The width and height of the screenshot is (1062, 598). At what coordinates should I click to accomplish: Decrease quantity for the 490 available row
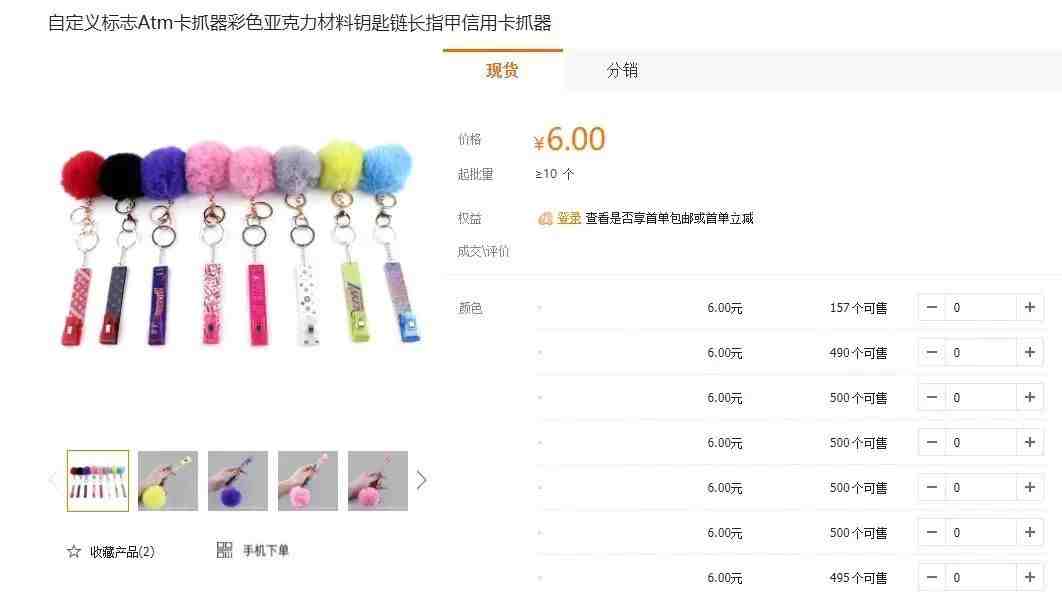point(932,352)
